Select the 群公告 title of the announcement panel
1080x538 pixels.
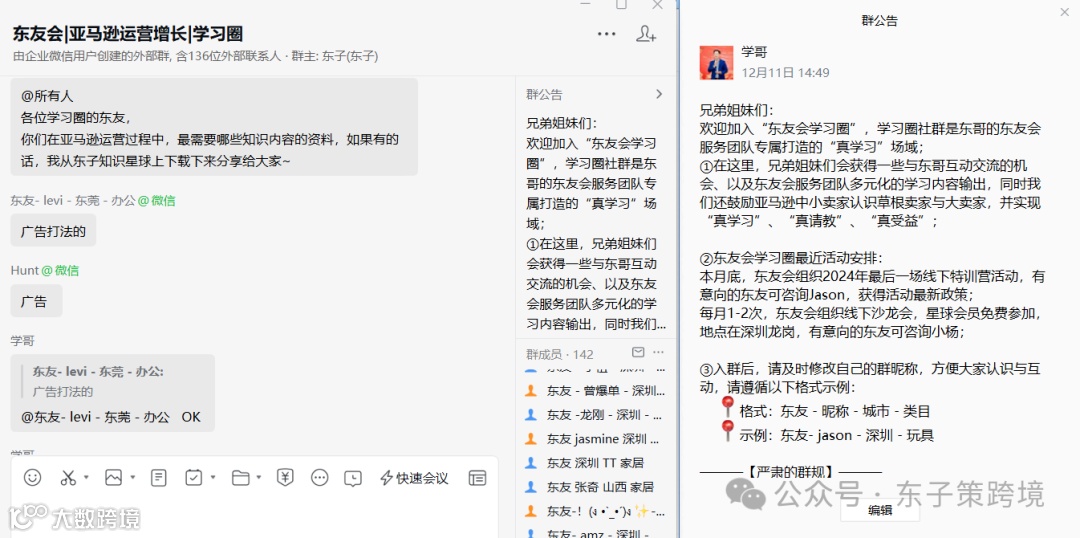[x=880, y=21]
